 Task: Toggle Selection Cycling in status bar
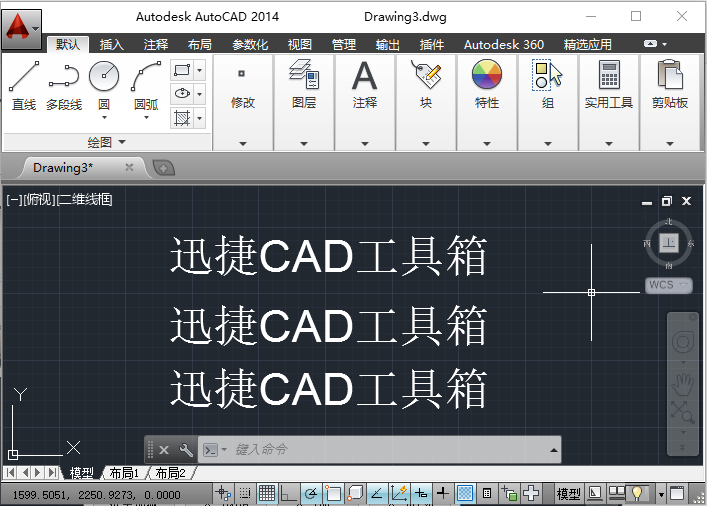coord(509,493)
